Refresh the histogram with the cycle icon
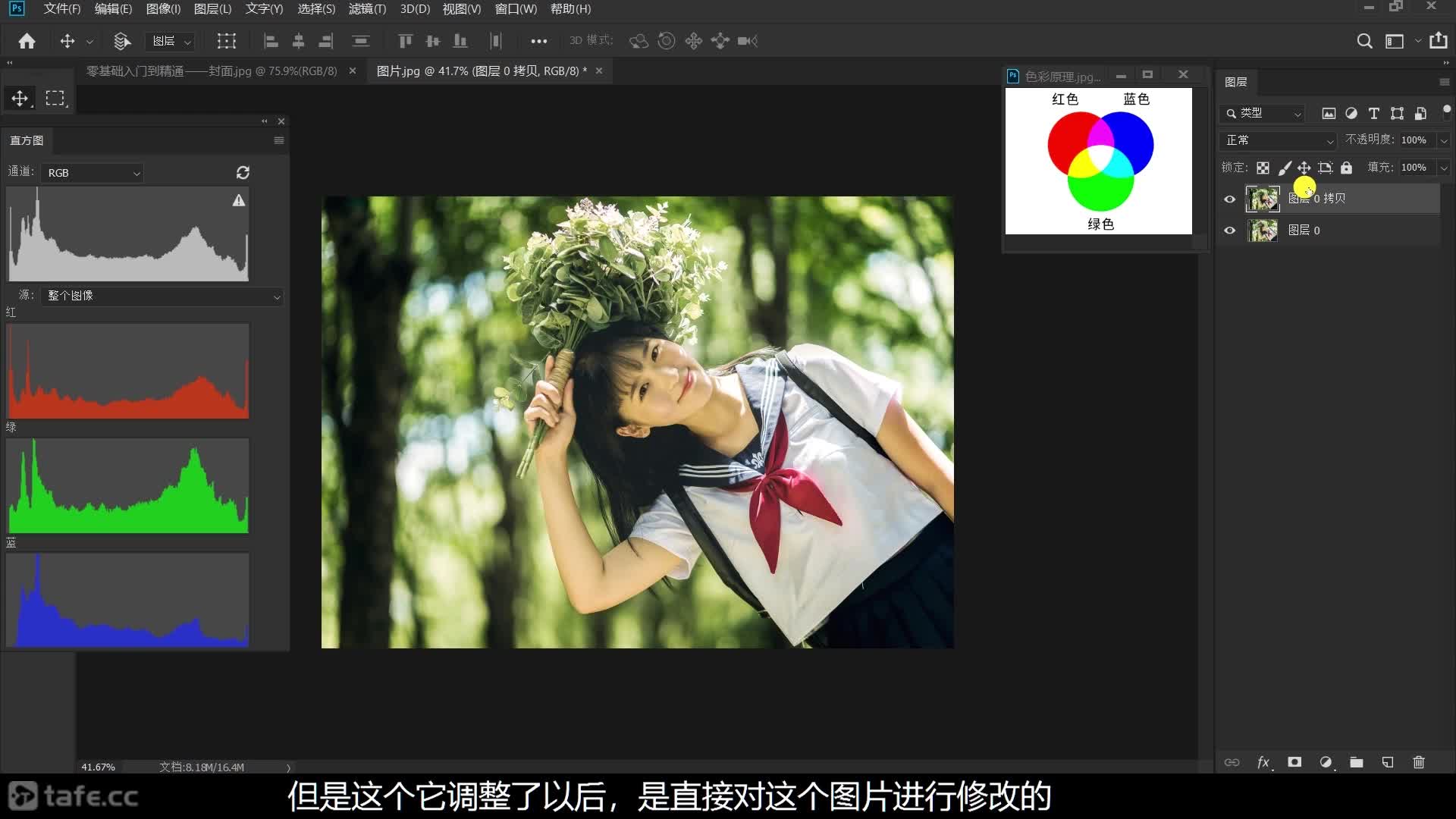This screenshot has width=1456, height=819. click(243, 173)
